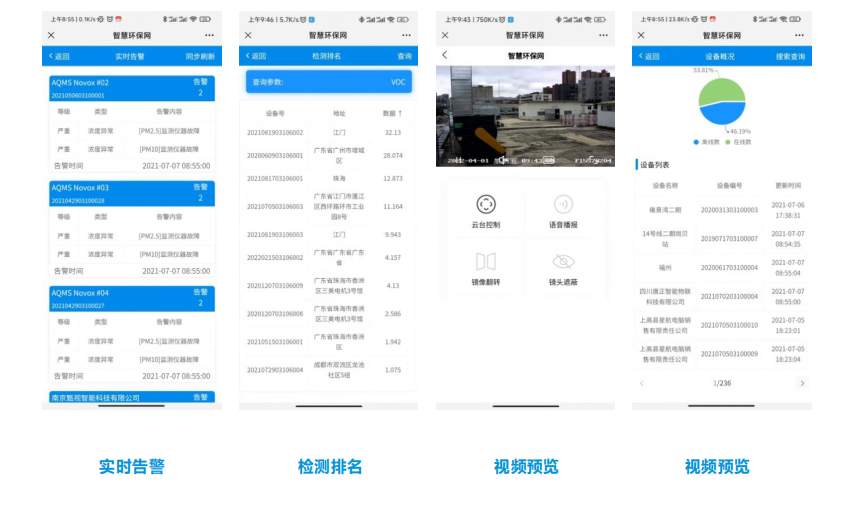This screenshot has width=850, height=506.
Task: Open 云台控制 pan-tilt control
Action: tap(486, 211)
